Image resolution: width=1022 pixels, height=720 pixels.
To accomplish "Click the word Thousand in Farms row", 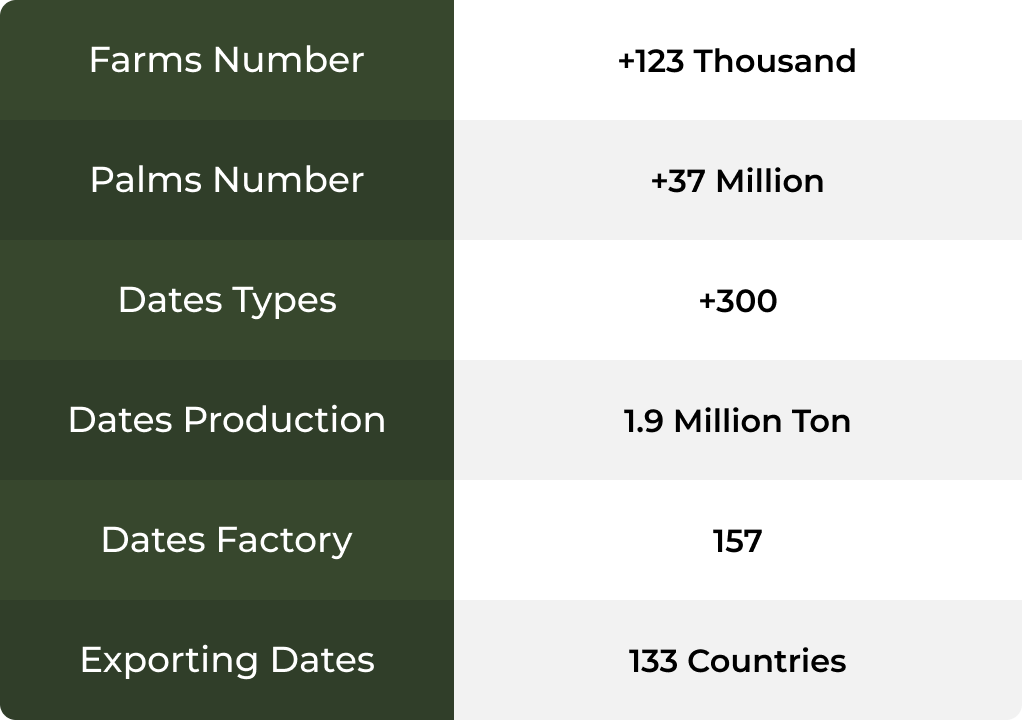I will point(775,61).
